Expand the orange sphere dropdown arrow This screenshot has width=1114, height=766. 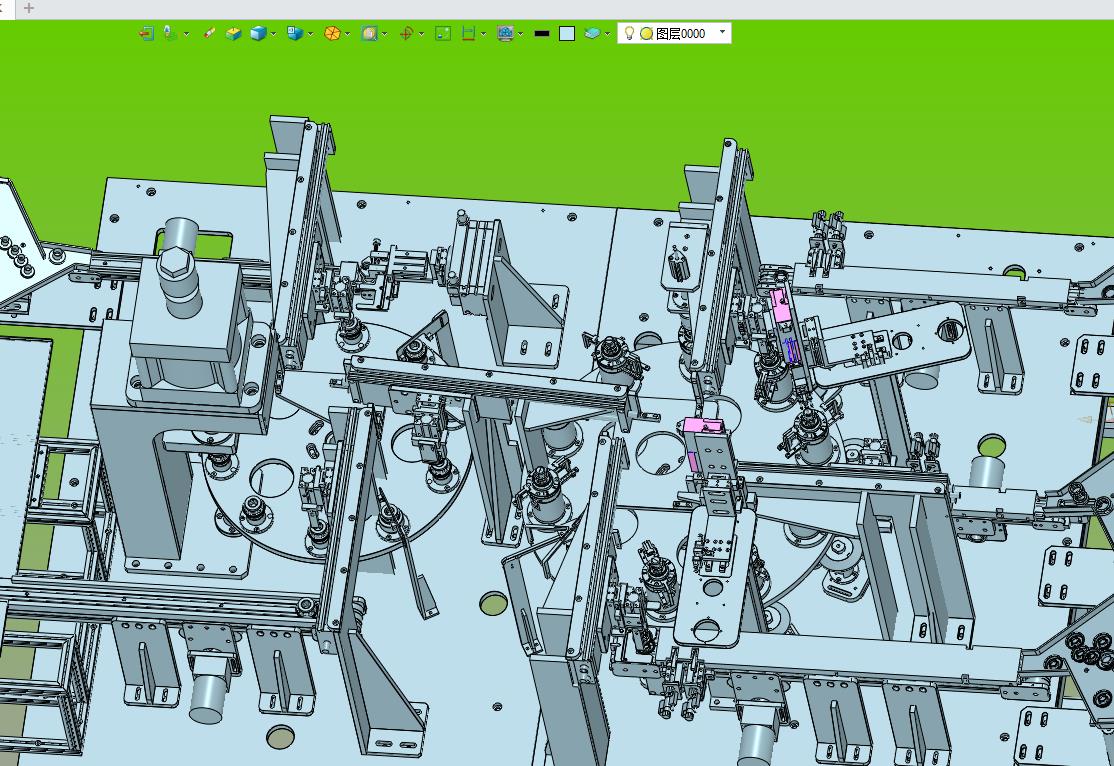[x=347, y=33]
